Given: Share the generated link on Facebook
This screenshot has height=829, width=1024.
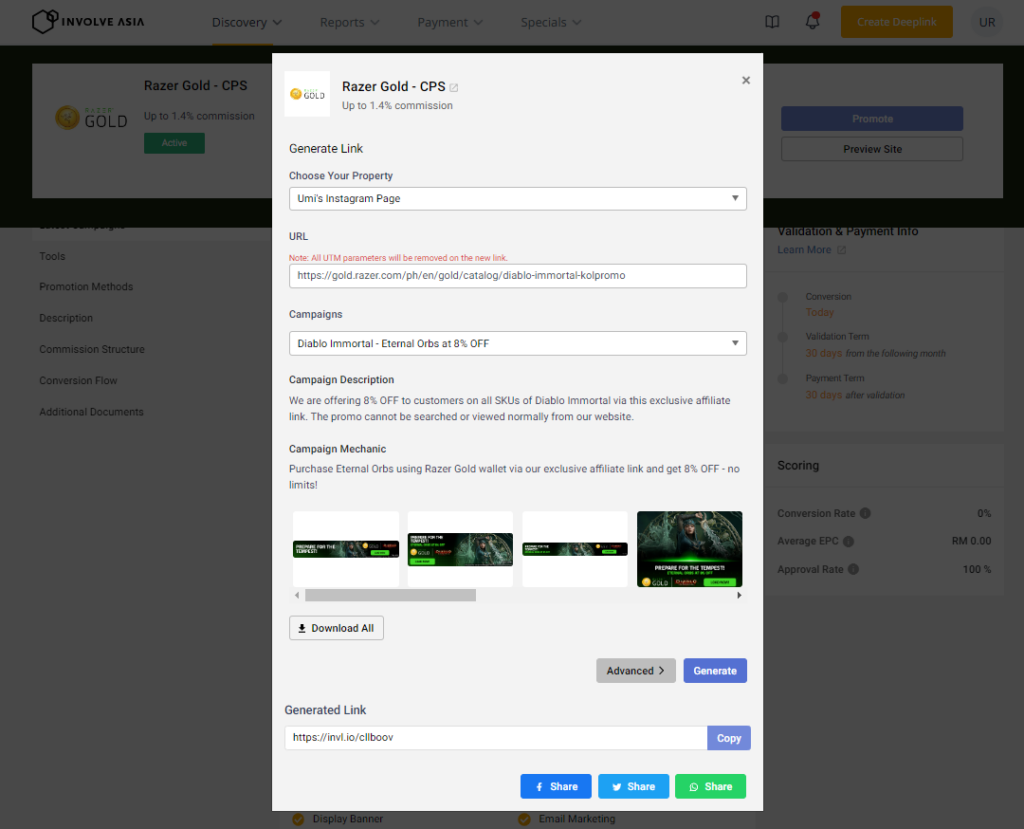Looking at the screenshot, I should (x=555, y=786).
